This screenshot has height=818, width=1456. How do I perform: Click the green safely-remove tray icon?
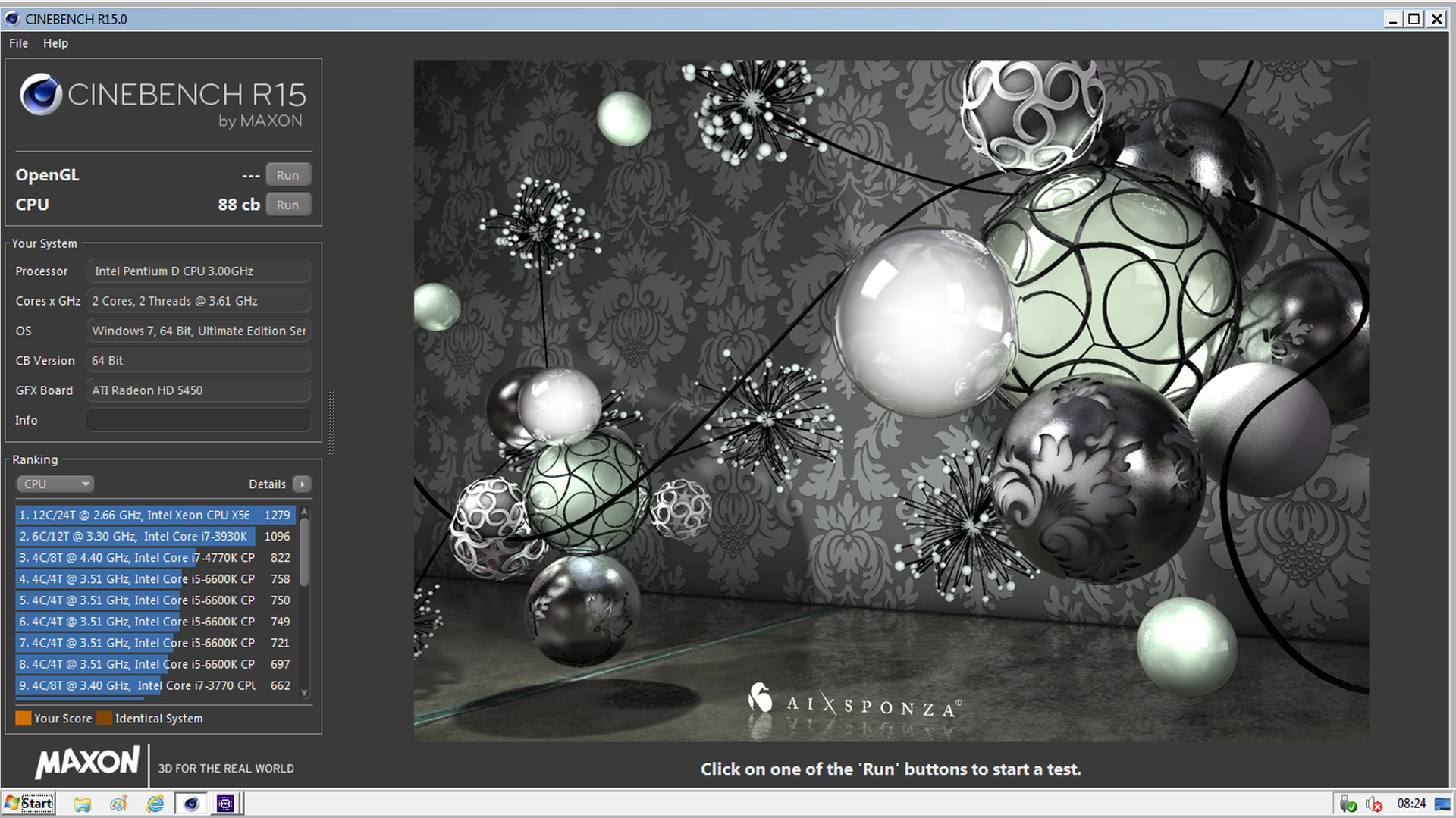click(x=1348, y=804)
